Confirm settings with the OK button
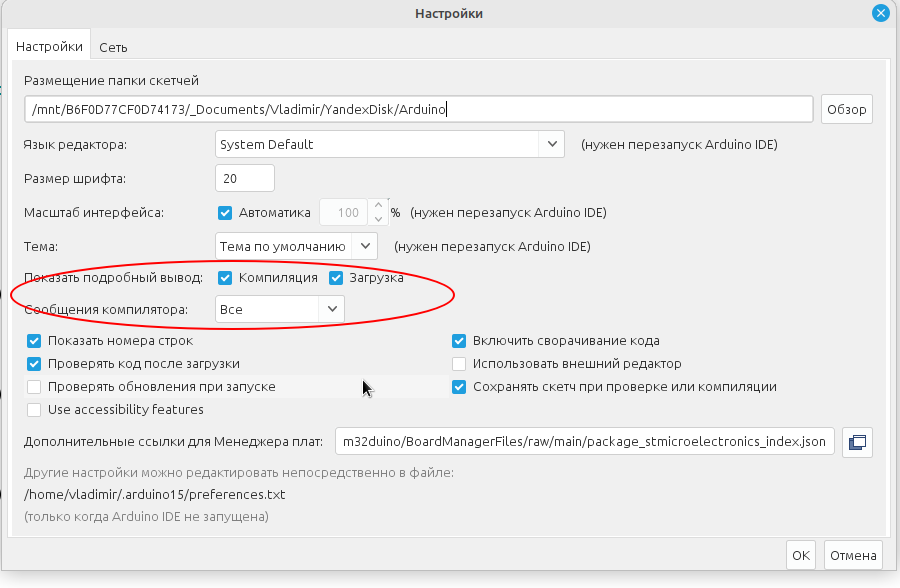 click(x=801, y=555)
